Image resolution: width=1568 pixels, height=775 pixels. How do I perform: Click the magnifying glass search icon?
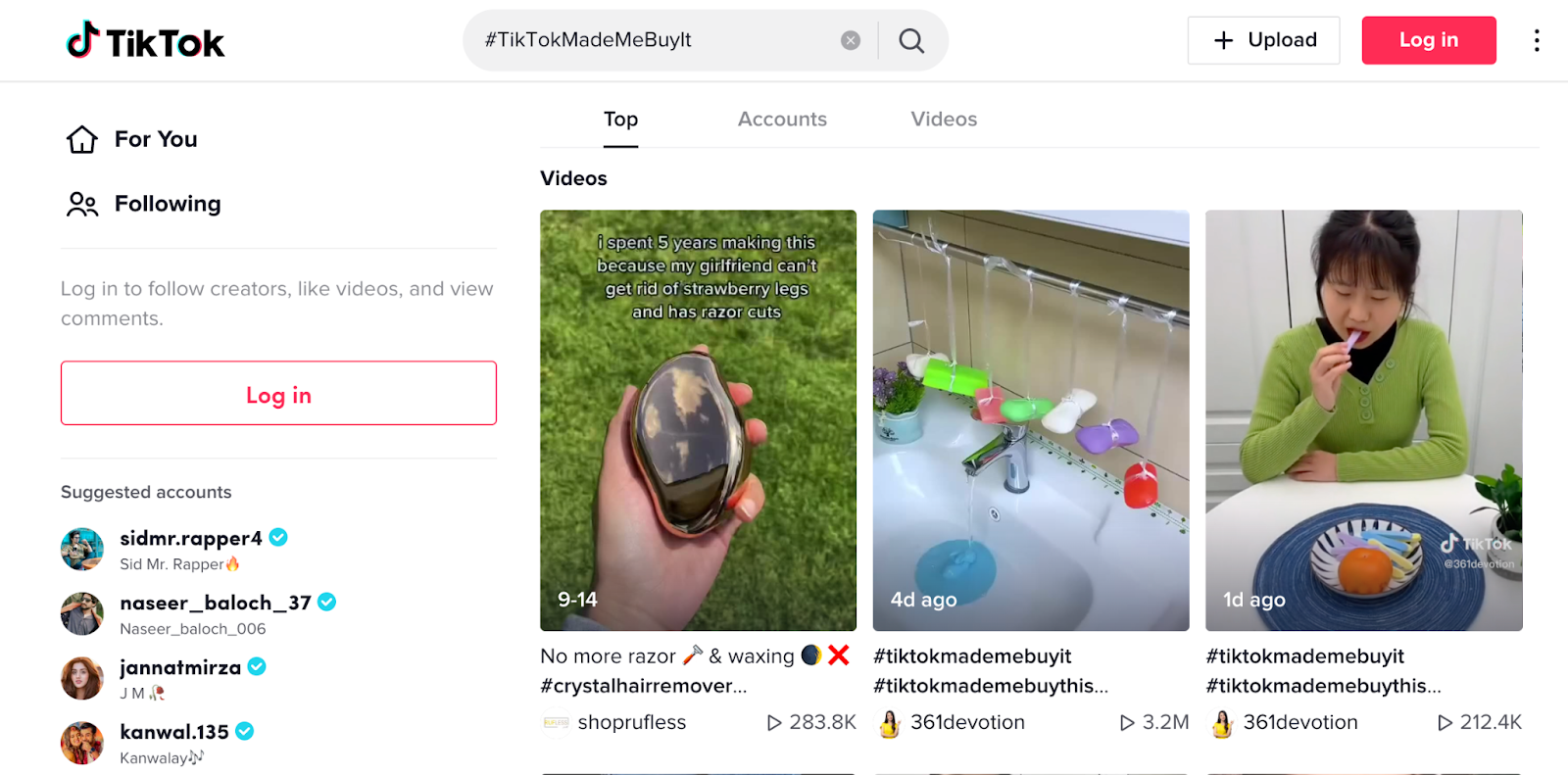[911, 40]
